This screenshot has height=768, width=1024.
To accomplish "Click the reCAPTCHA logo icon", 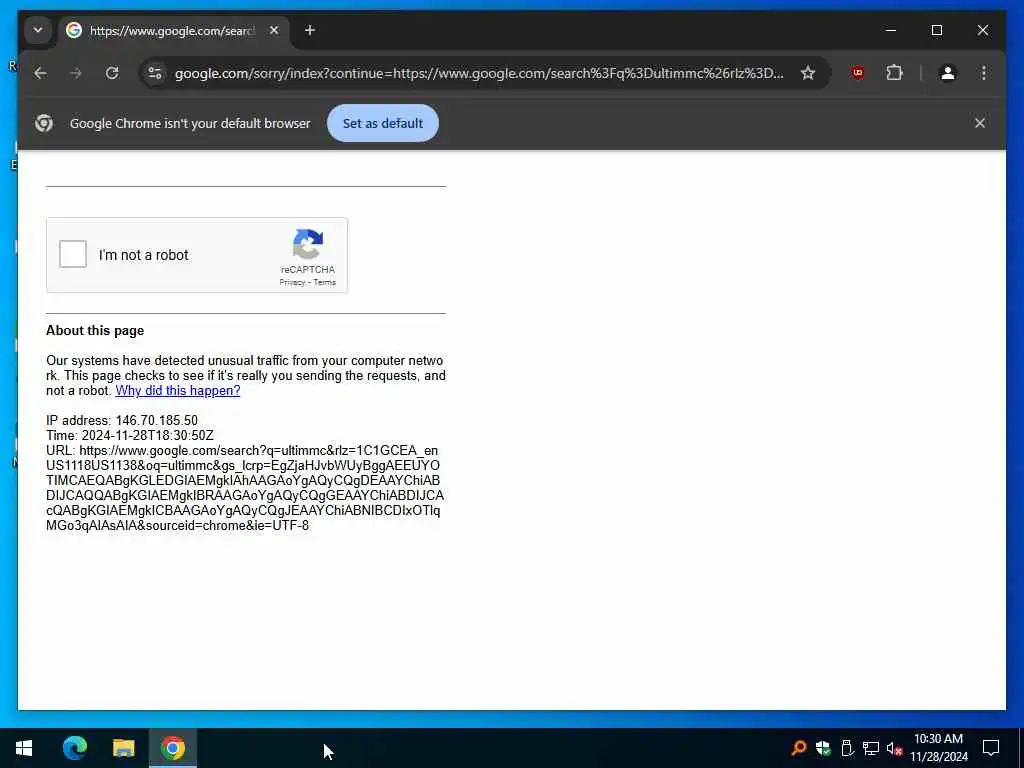I will [308, 244].
